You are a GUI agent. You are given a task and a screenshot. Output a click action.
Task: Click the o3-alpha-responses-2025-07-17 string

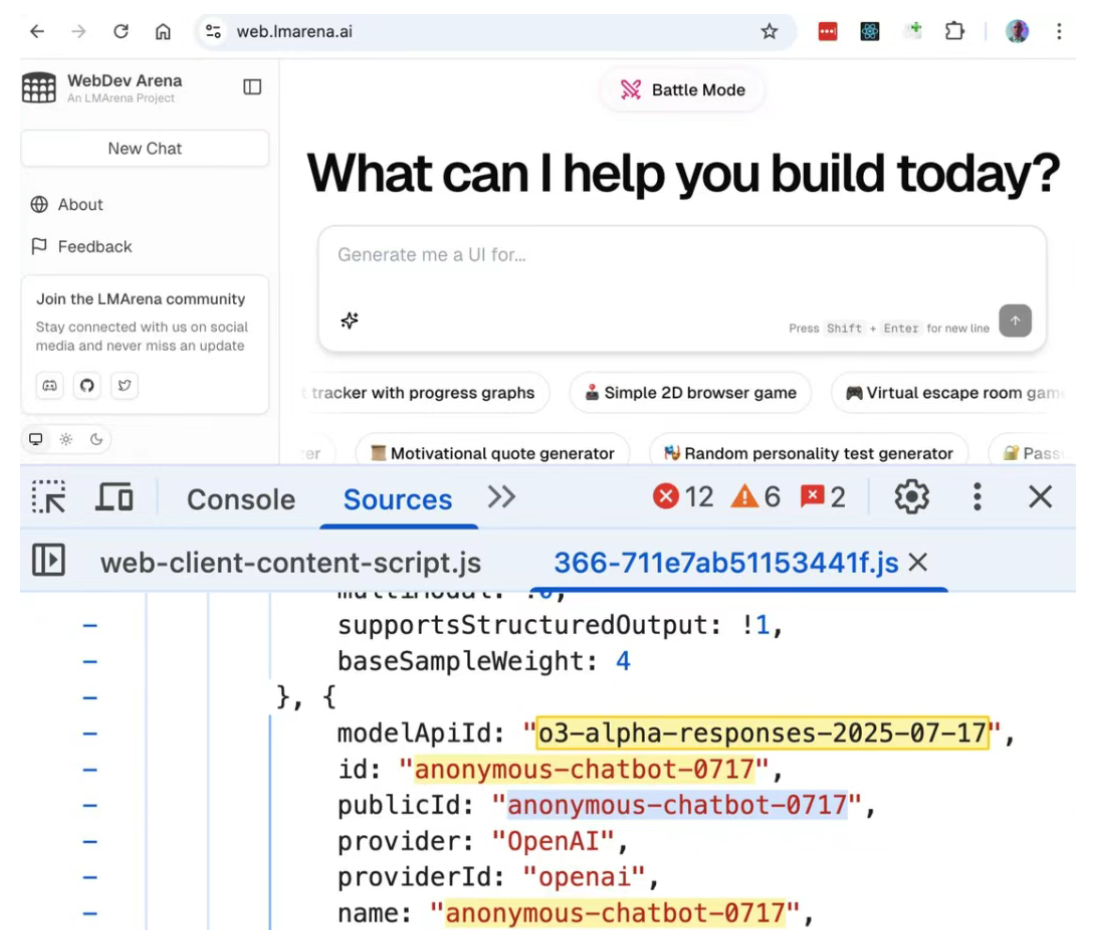click(x=762, y=733)
